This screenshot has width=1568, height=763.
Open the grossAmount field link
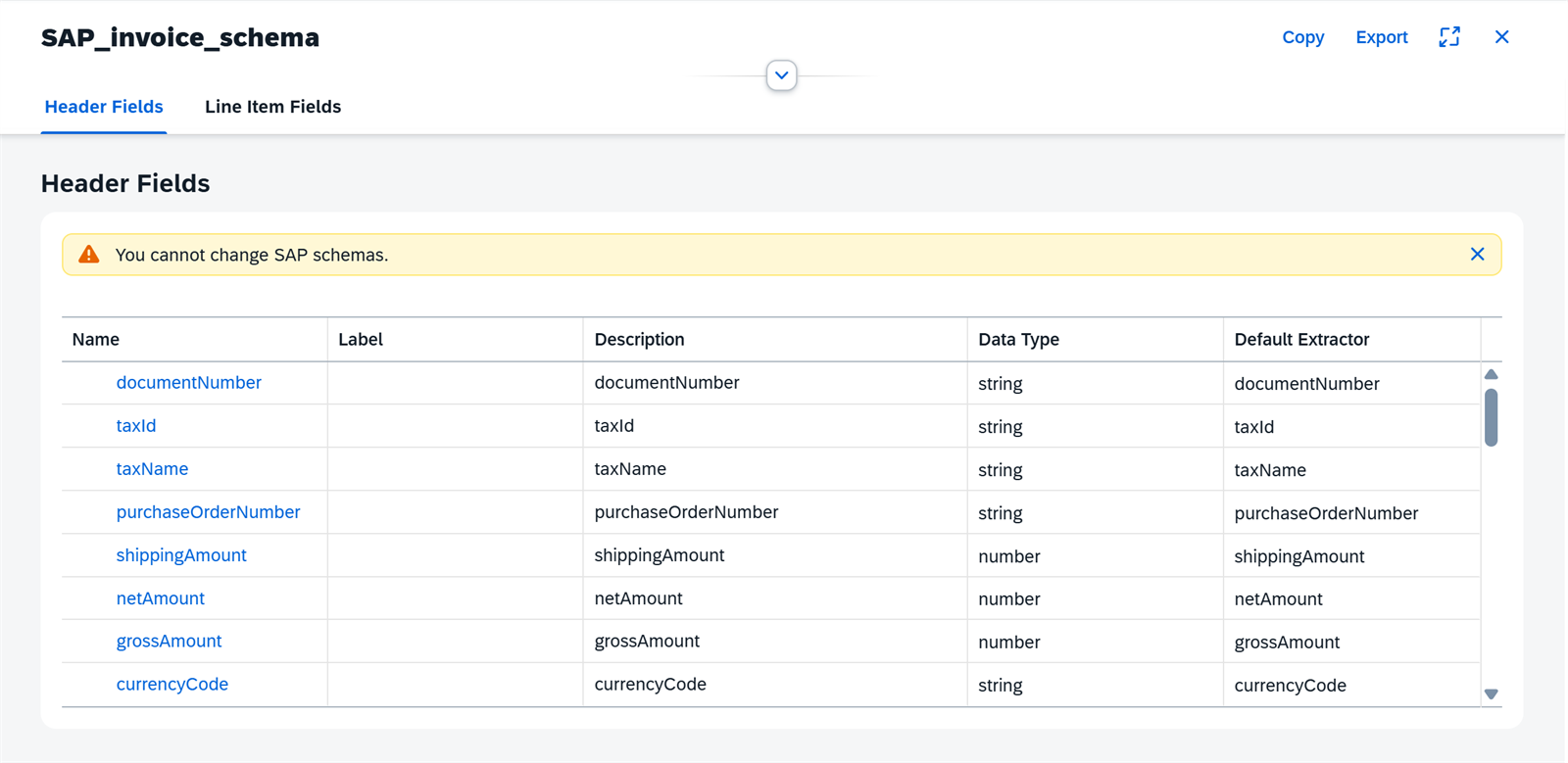click(x=169, y=642)
